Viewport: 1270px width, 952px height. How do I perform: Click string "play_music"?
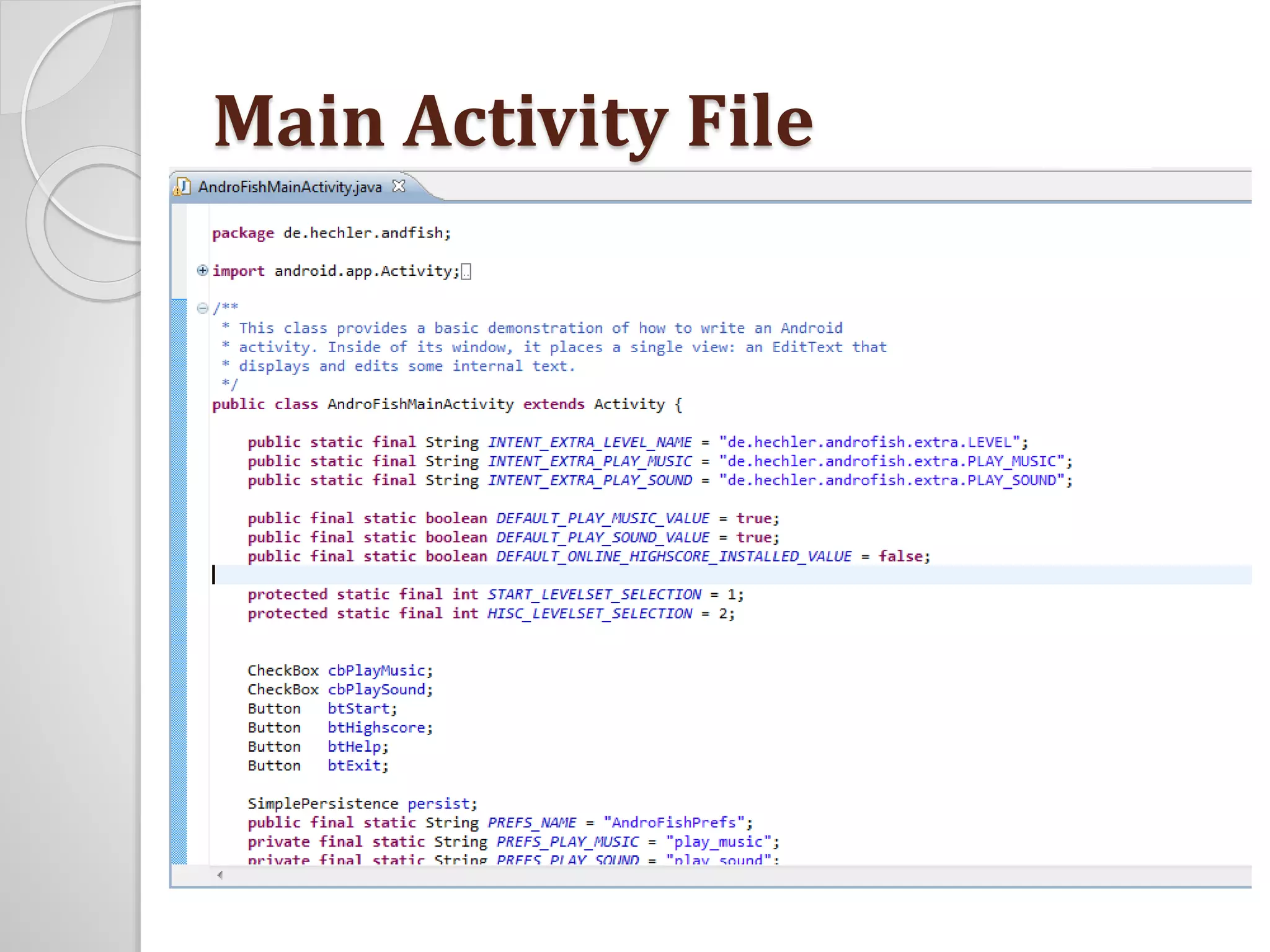click(x=718, y=842)
